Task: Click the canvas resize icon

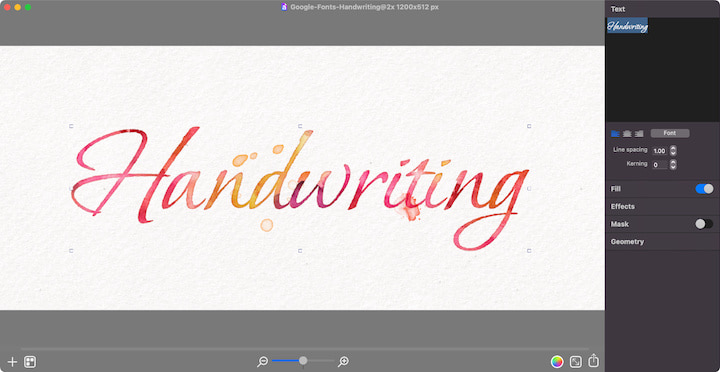Action: [575, 362]
